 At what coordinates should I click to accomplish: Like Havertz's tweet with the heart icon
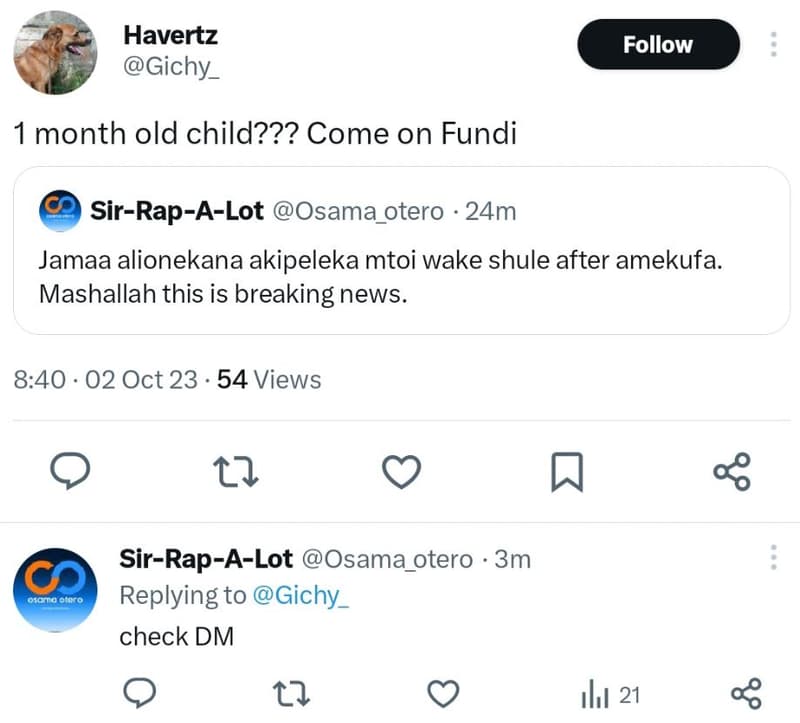pos(401,470)
